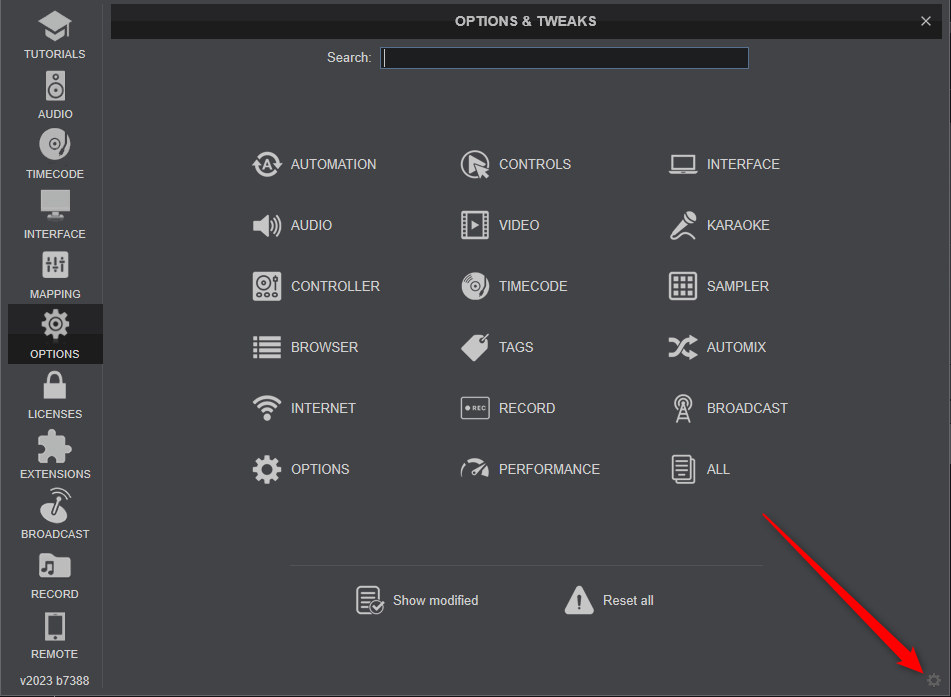Open the Automation options category
The image size is (951, 697).
tap(314, 164)
